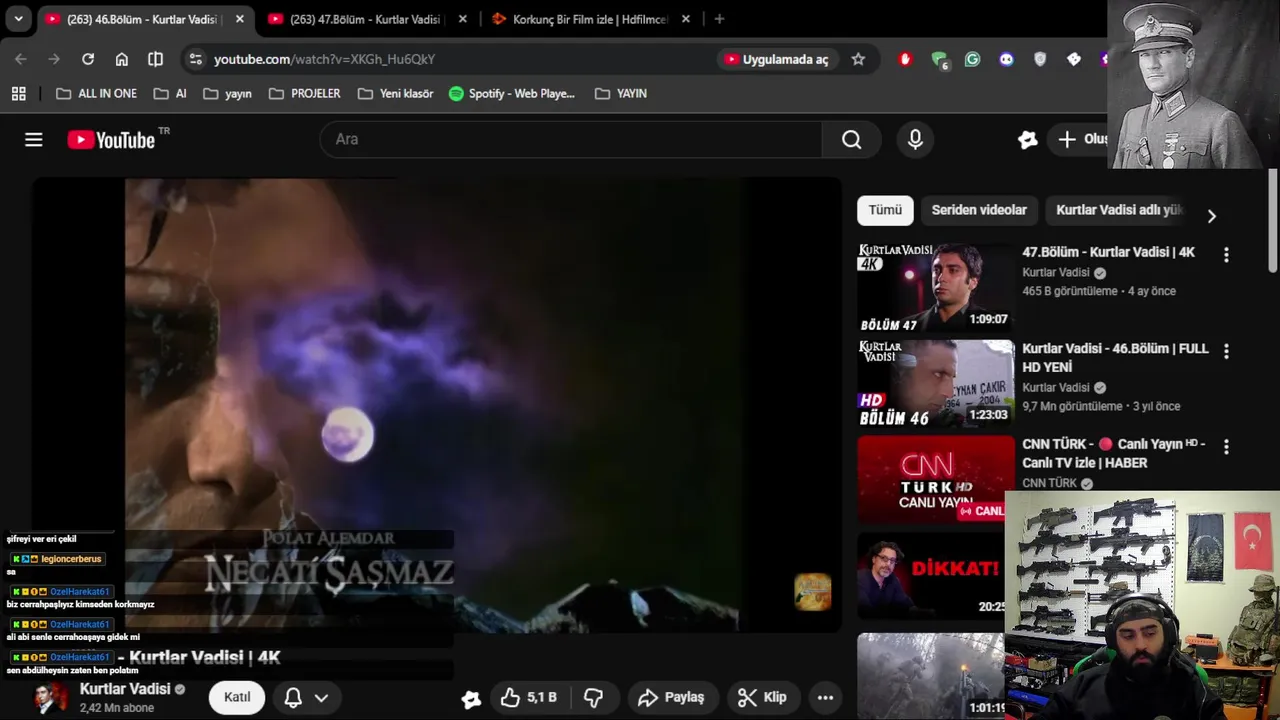Open the Spotify - Web Player bookmark

(512, 93)
